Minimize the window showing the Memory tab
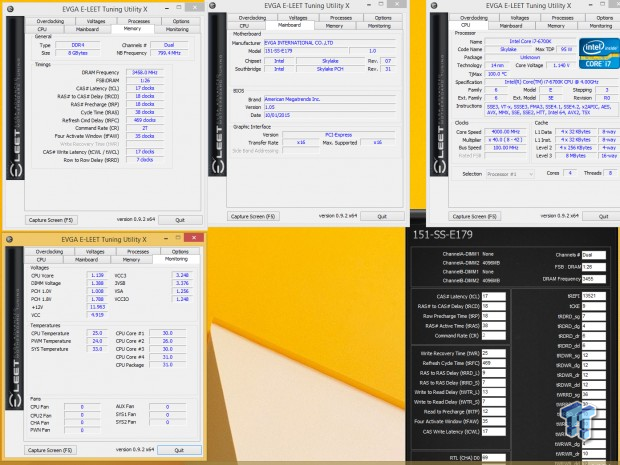This screenshot has height=465, width=620. [x=167, y=8]
